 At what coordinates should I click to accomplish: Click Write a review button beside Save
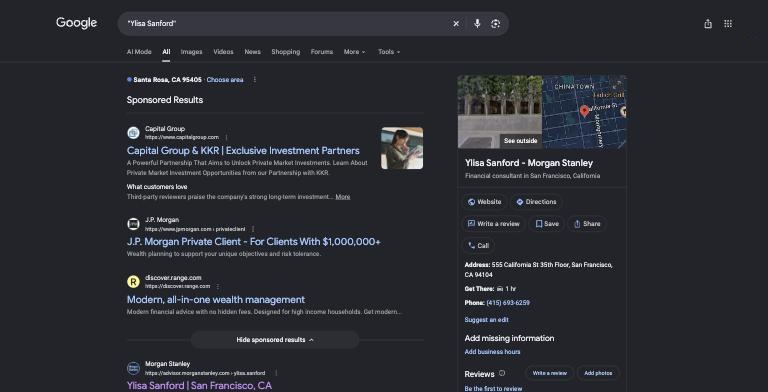pyautogui.click(x=494, y=224)
